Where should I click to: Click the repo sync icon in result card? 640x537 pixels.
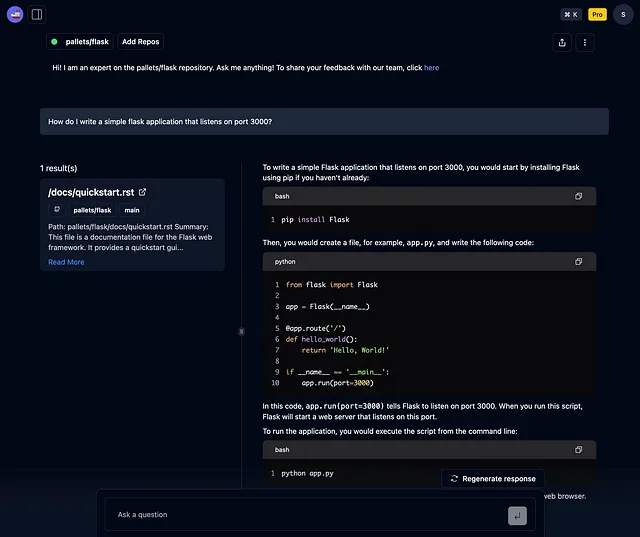click(57, 210)
